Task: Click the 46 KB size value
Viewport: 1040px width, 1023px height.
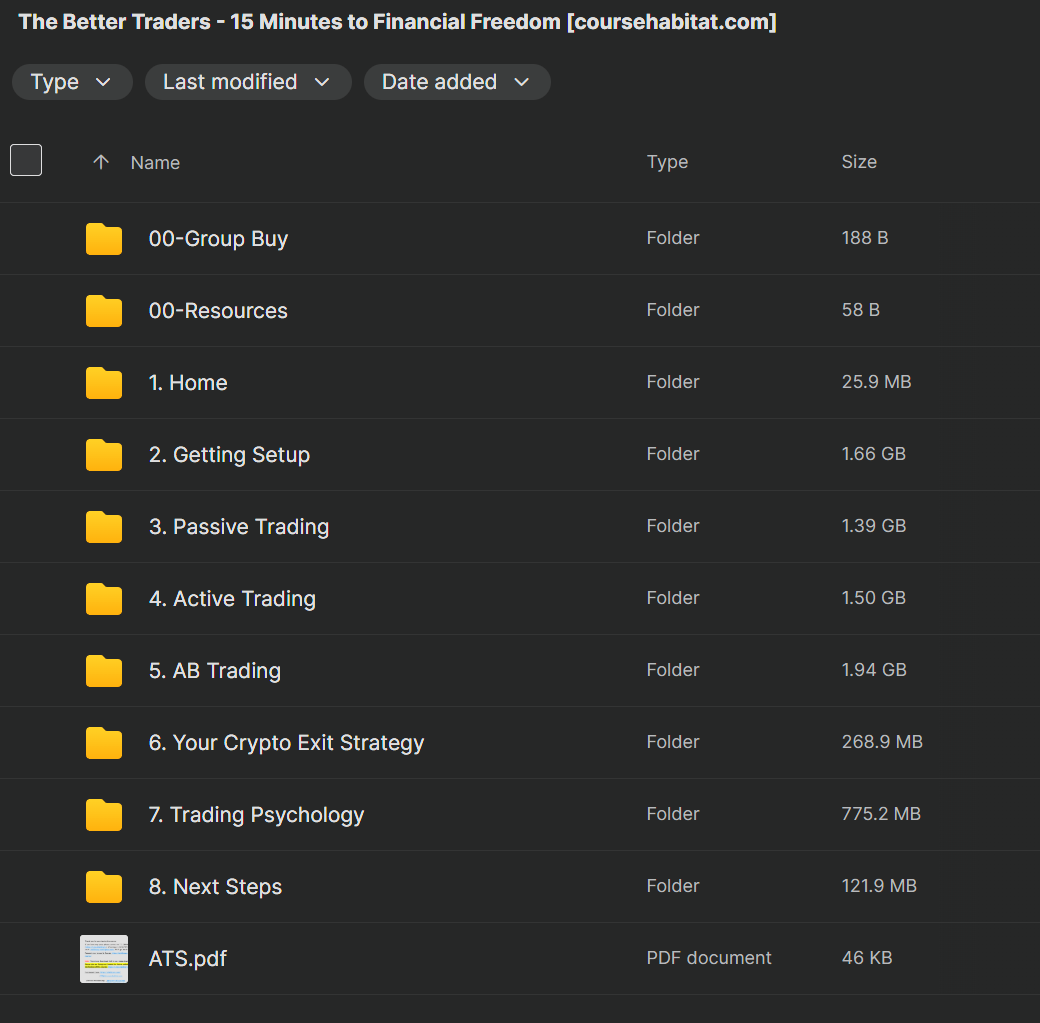Action: click(867, 957)
